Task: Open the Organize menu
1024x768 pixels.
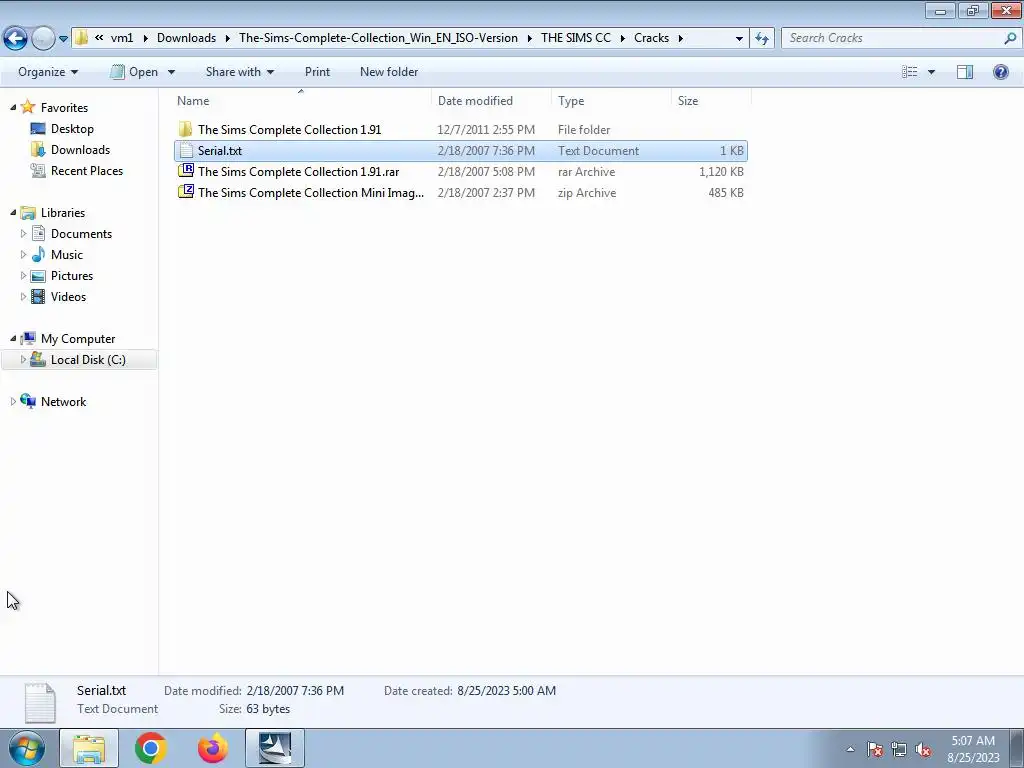Action: click(x=48, y=72)
